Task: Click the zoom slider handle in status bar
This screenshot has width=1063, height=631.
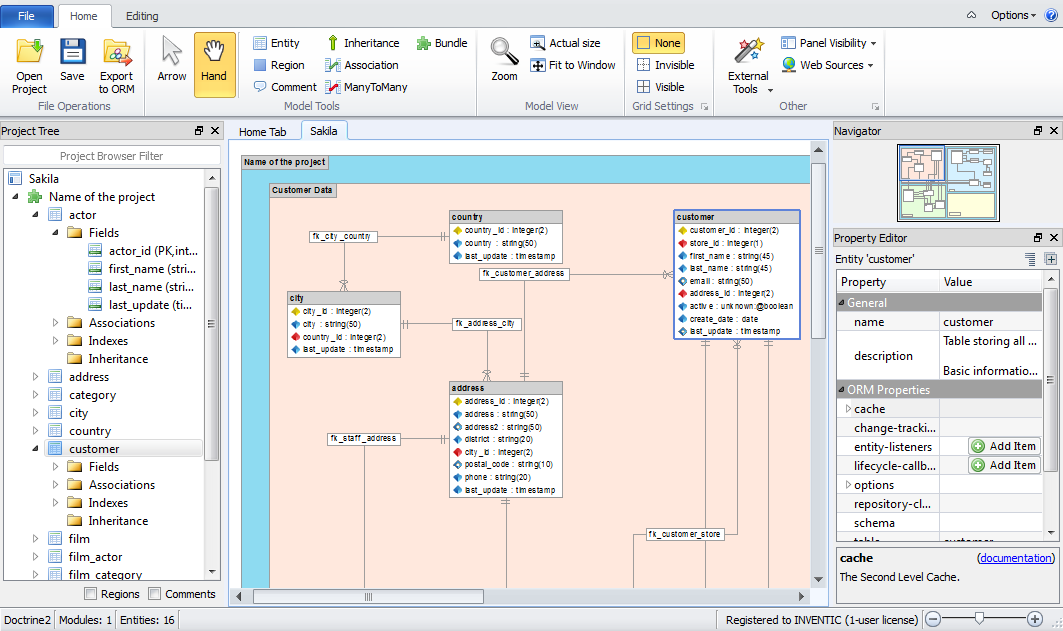Action: pos(980,619)
